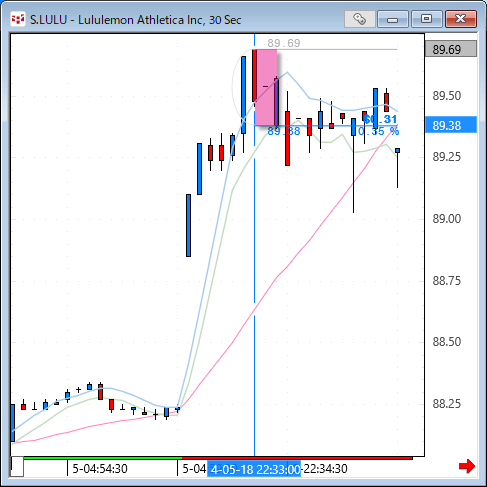Click the S.LULU chart window app icon

(18, 19)
